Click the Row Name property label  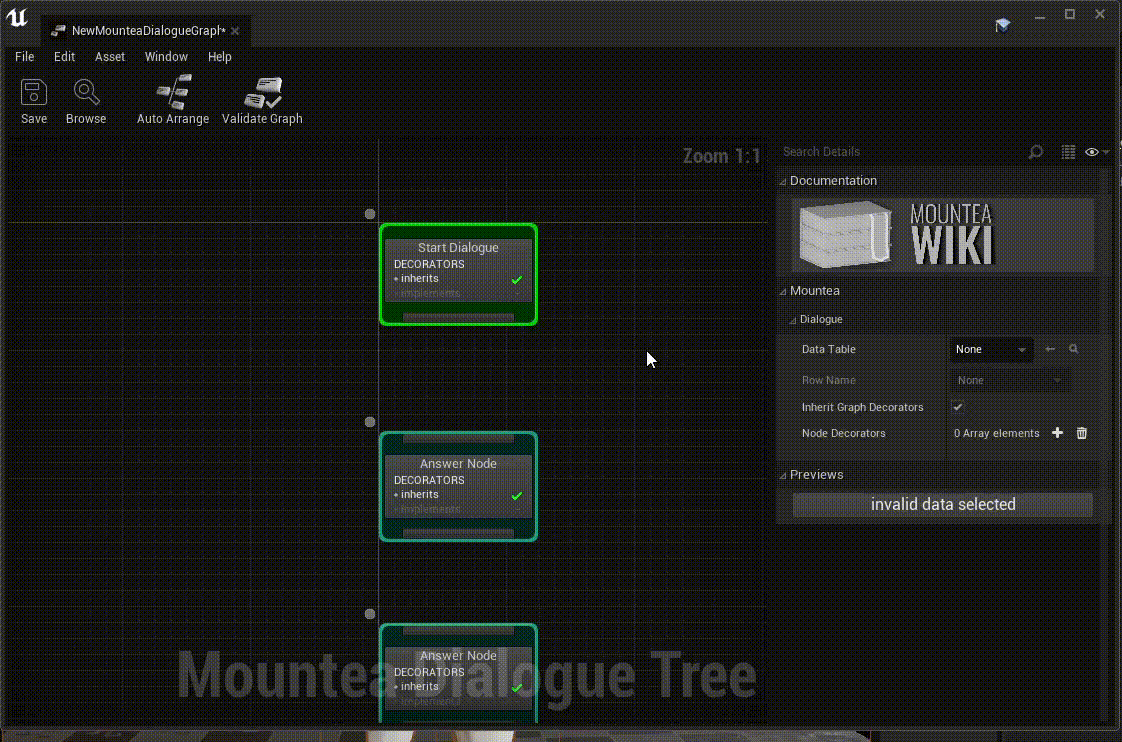pos(828,380)
